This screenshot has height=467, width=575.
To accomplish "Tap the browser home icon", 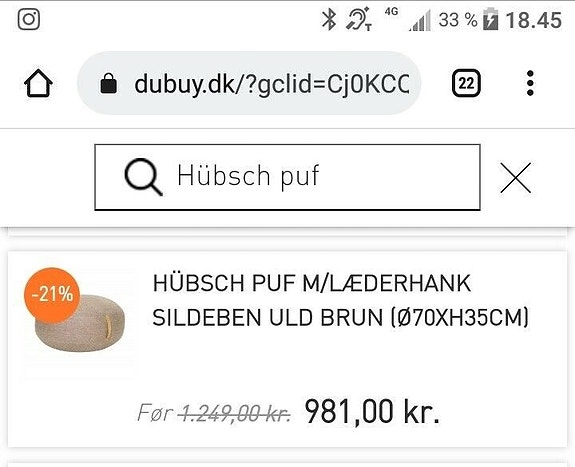I will point(38,83).
